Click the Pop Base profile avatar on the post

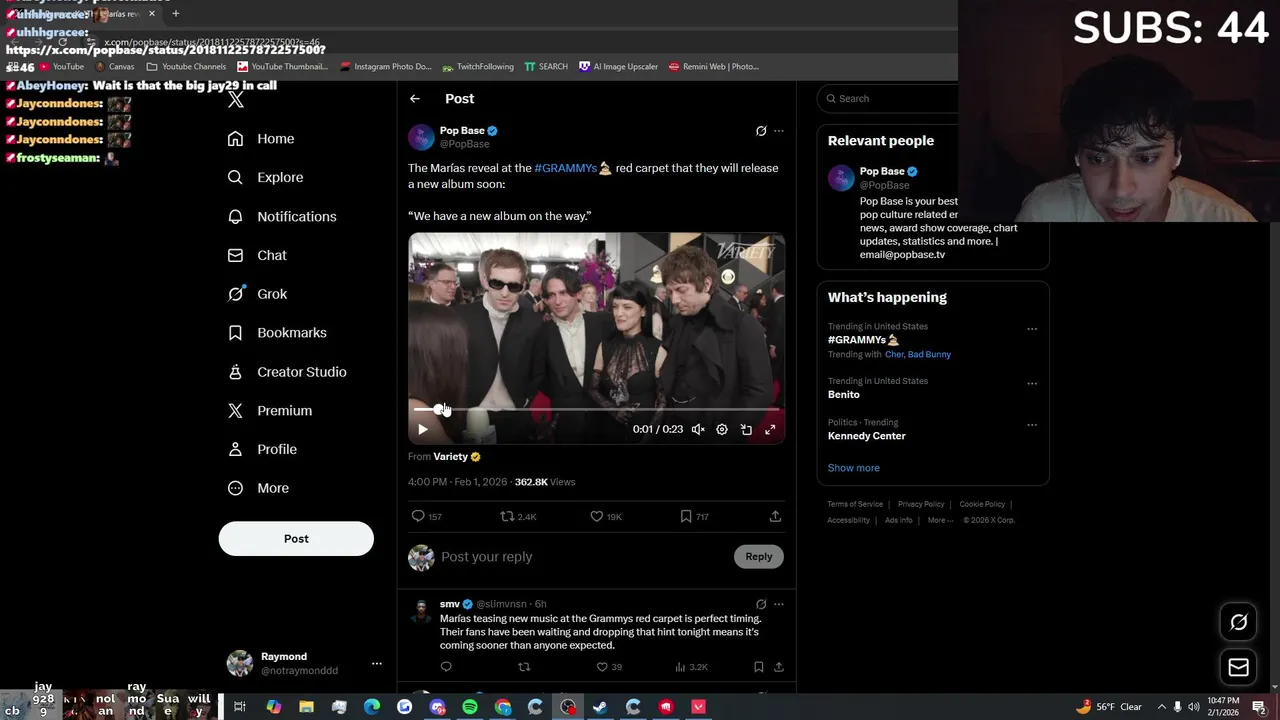(x=421, y=137)
